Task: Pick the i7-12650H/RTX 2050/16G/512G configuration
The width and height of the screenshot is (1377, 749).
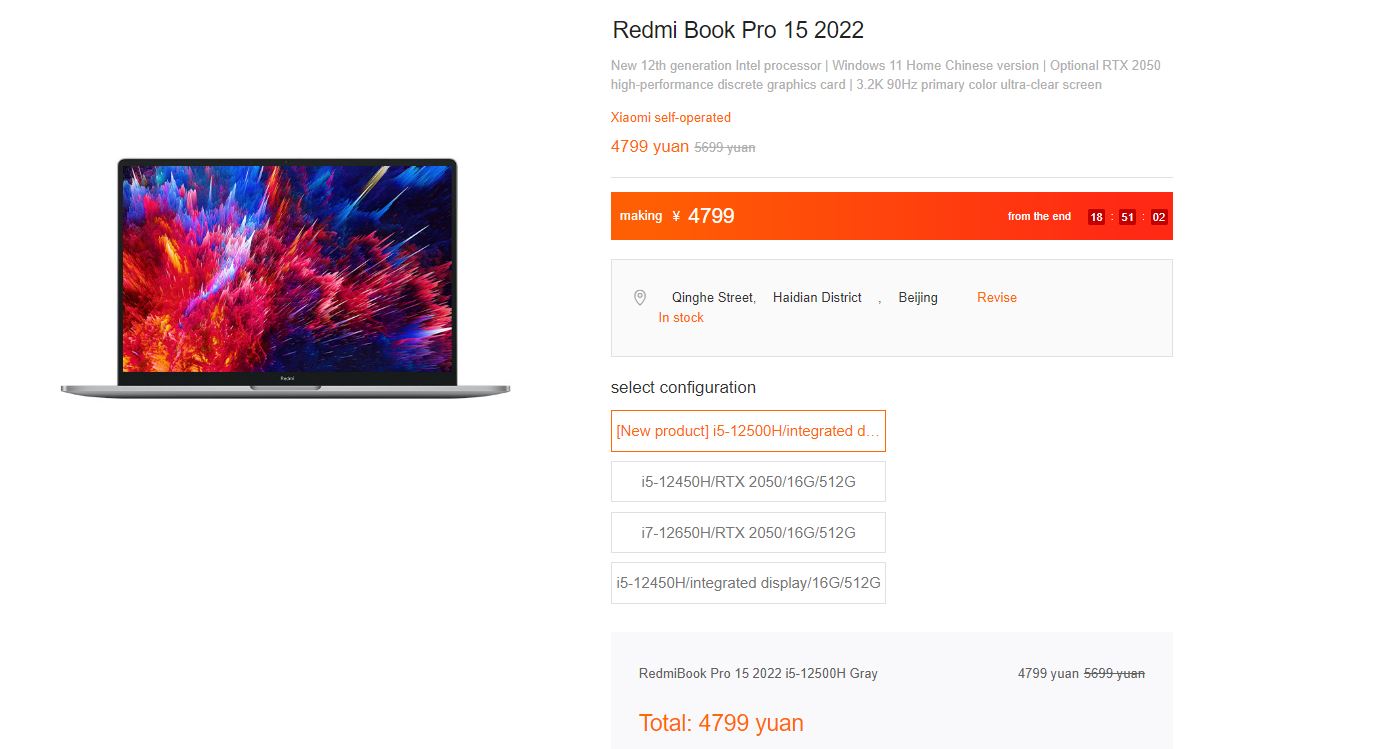Action: click(x=748, y=532)
